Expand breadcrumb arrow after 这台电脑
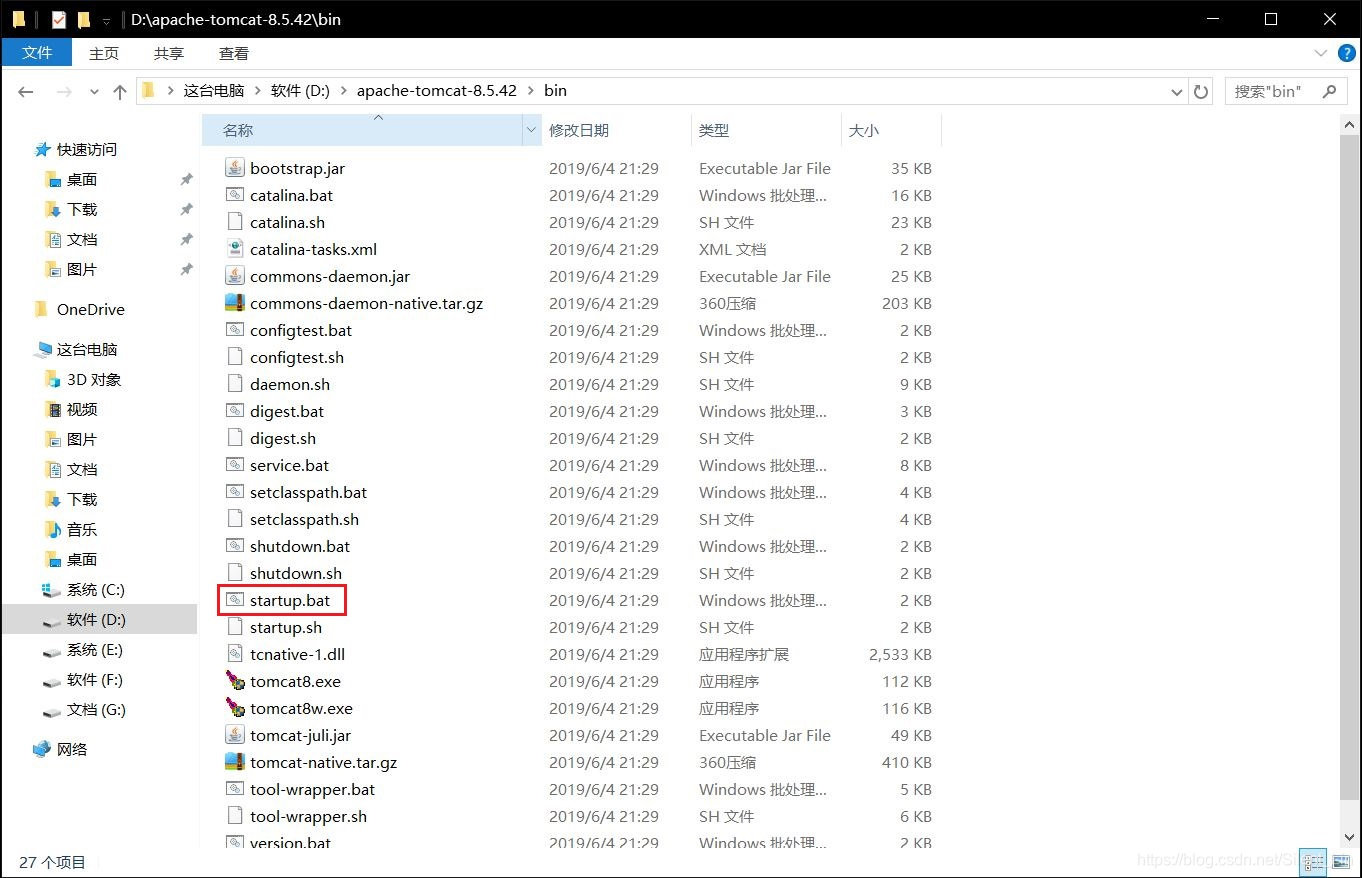This screenshot has height=878, width=1362. pos(258,91)
